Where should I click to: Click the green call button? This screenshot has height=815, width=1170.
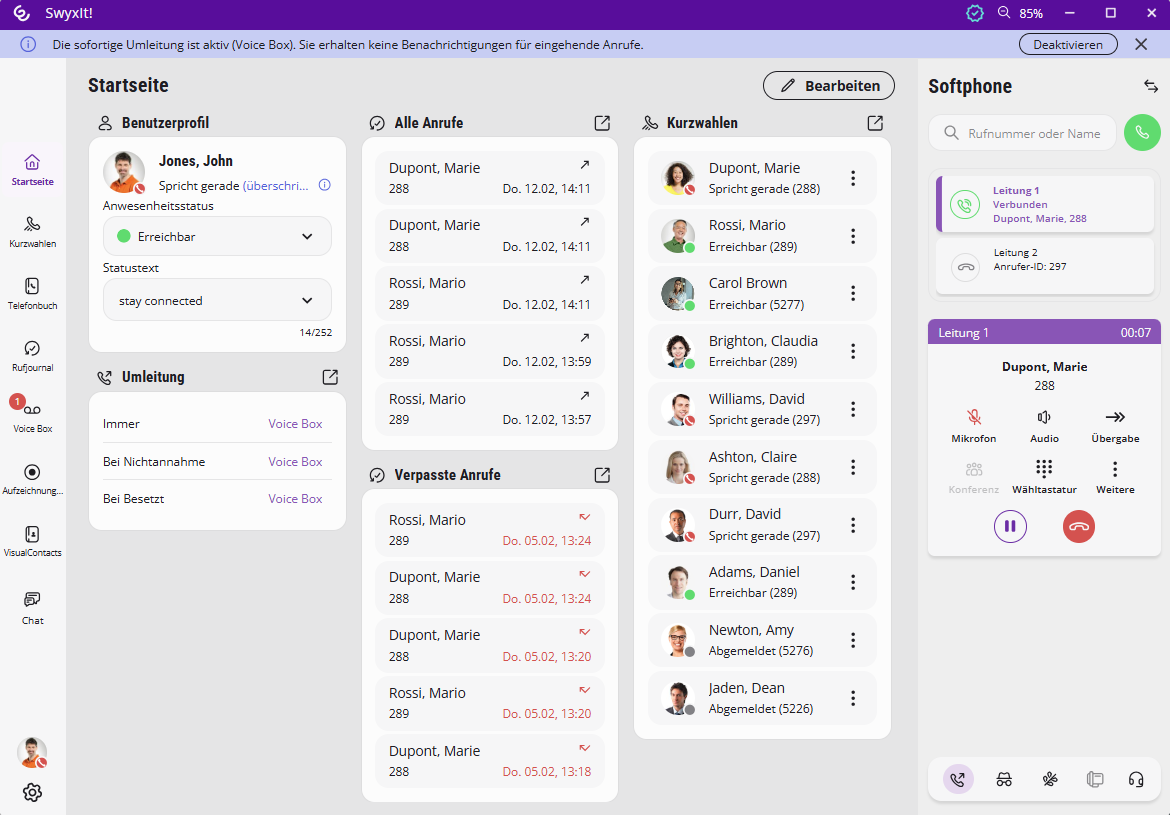(x=1142, y=133)
